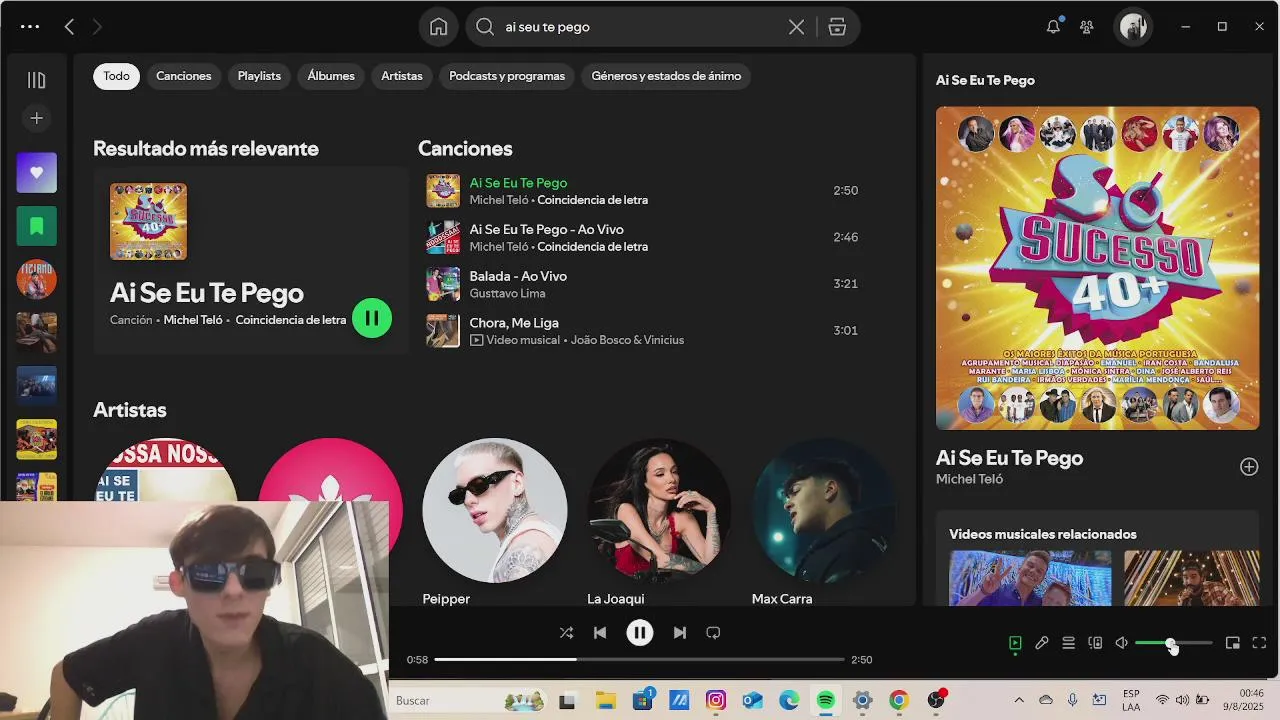Toggle repeat mode
This screenshot has height=720, width=1280.
(x=713, y=632)
